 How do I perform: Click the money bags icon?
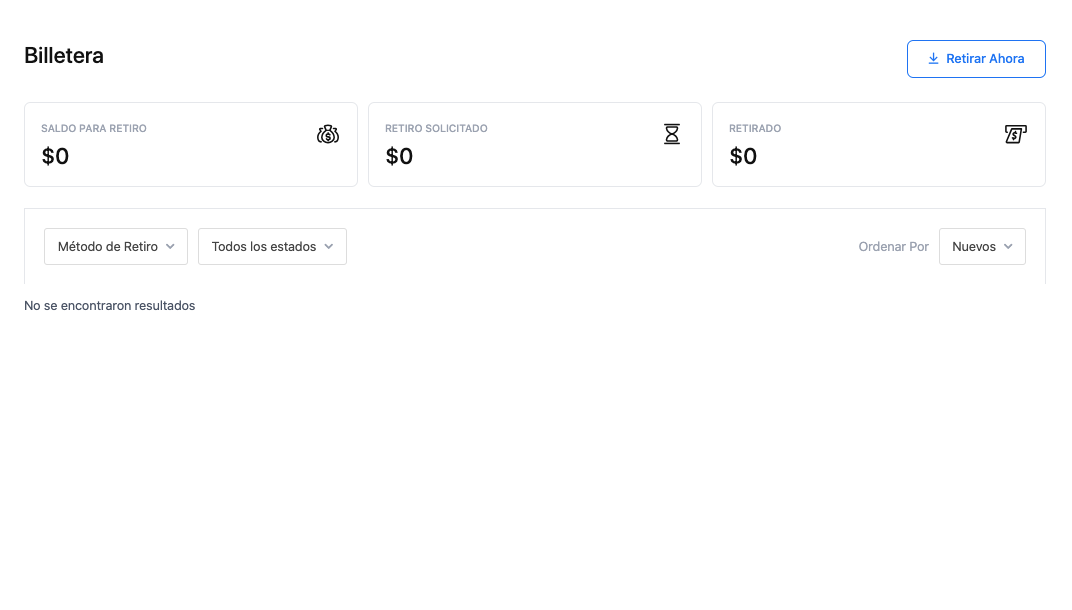point(327,134)
